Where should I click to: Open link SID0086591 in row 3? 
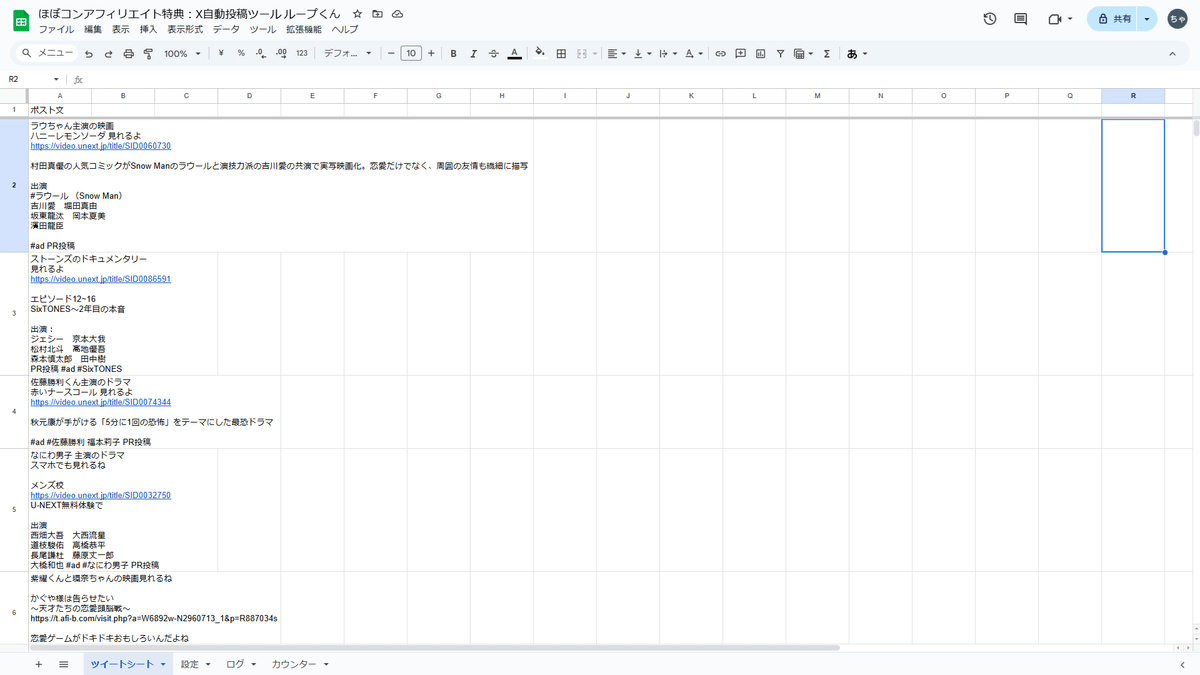100,279
